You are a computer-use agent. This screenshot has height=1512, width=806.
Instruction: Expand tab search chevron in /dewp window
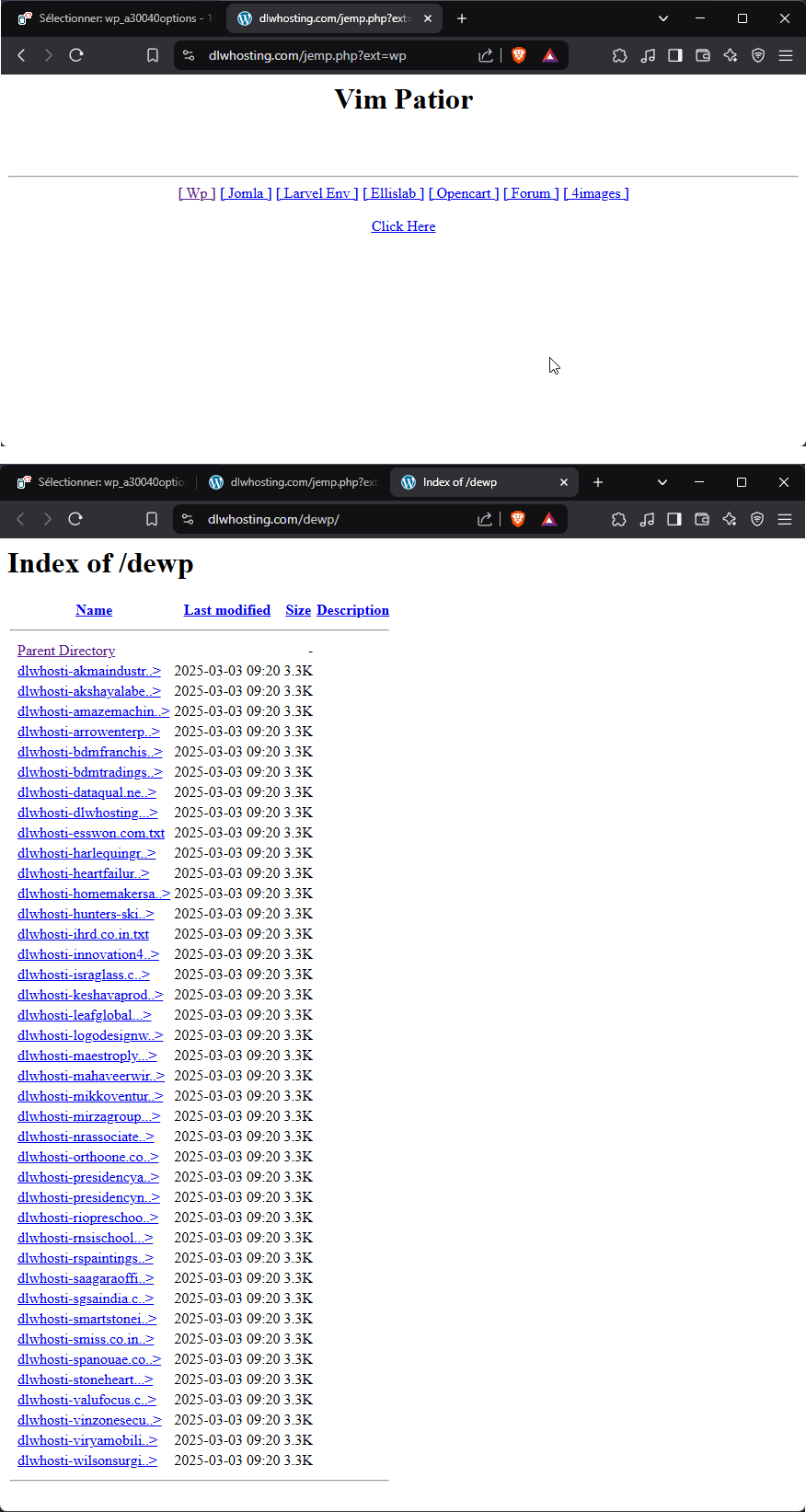coord(662,482)
